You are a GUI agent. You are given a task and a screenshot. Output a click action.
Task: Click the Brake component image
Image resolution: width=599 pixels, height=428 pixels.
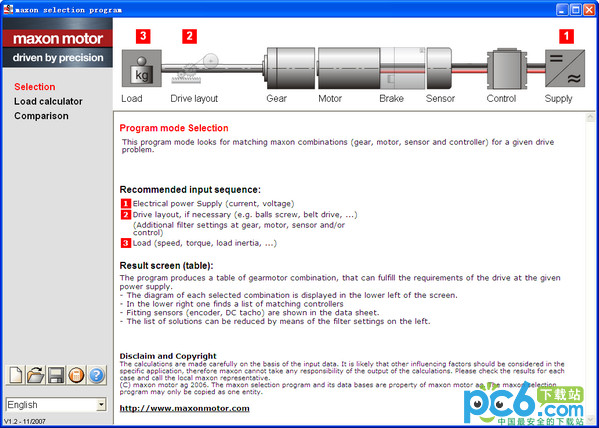point(403,68)
